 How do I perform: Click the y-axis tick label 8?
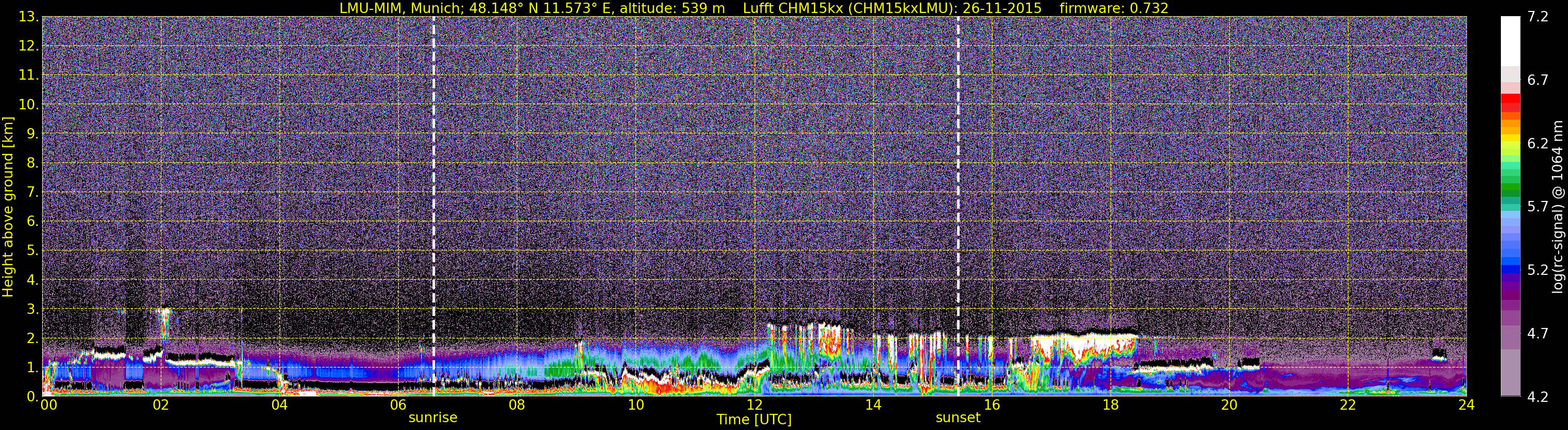point(33,163)
